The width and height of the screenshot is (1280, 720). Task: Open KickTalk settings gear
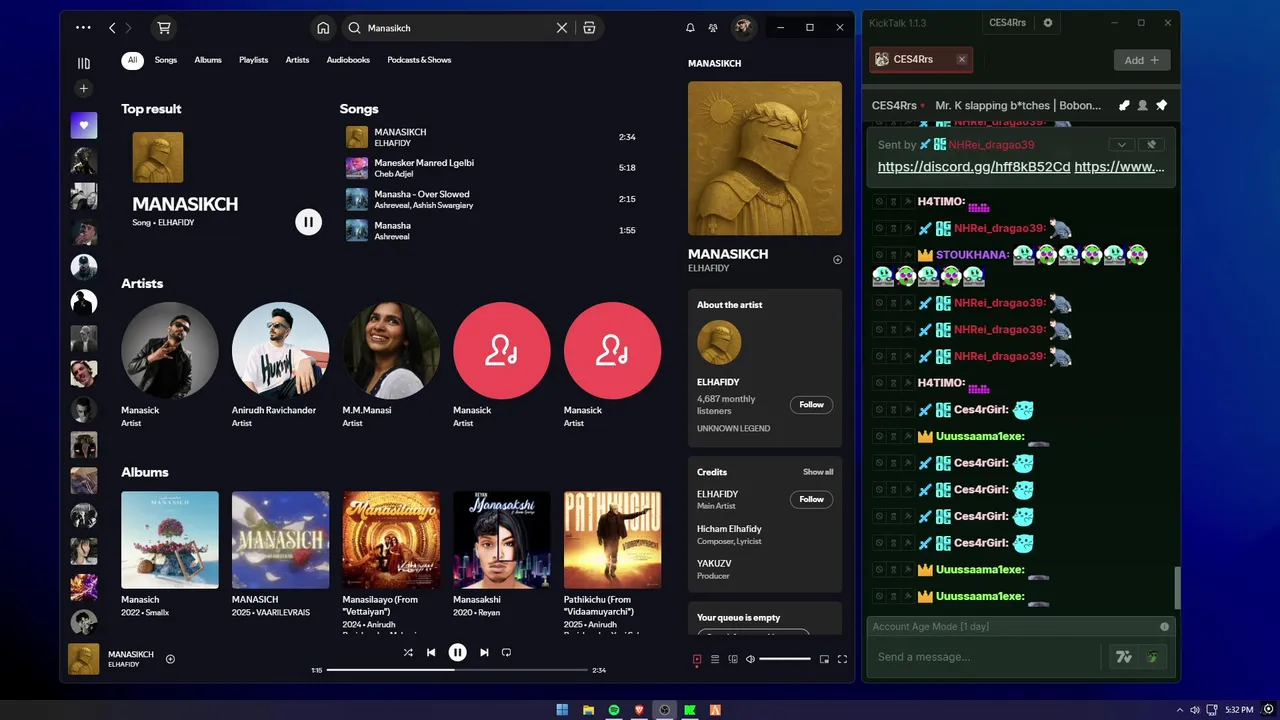tap(1048, 23)
